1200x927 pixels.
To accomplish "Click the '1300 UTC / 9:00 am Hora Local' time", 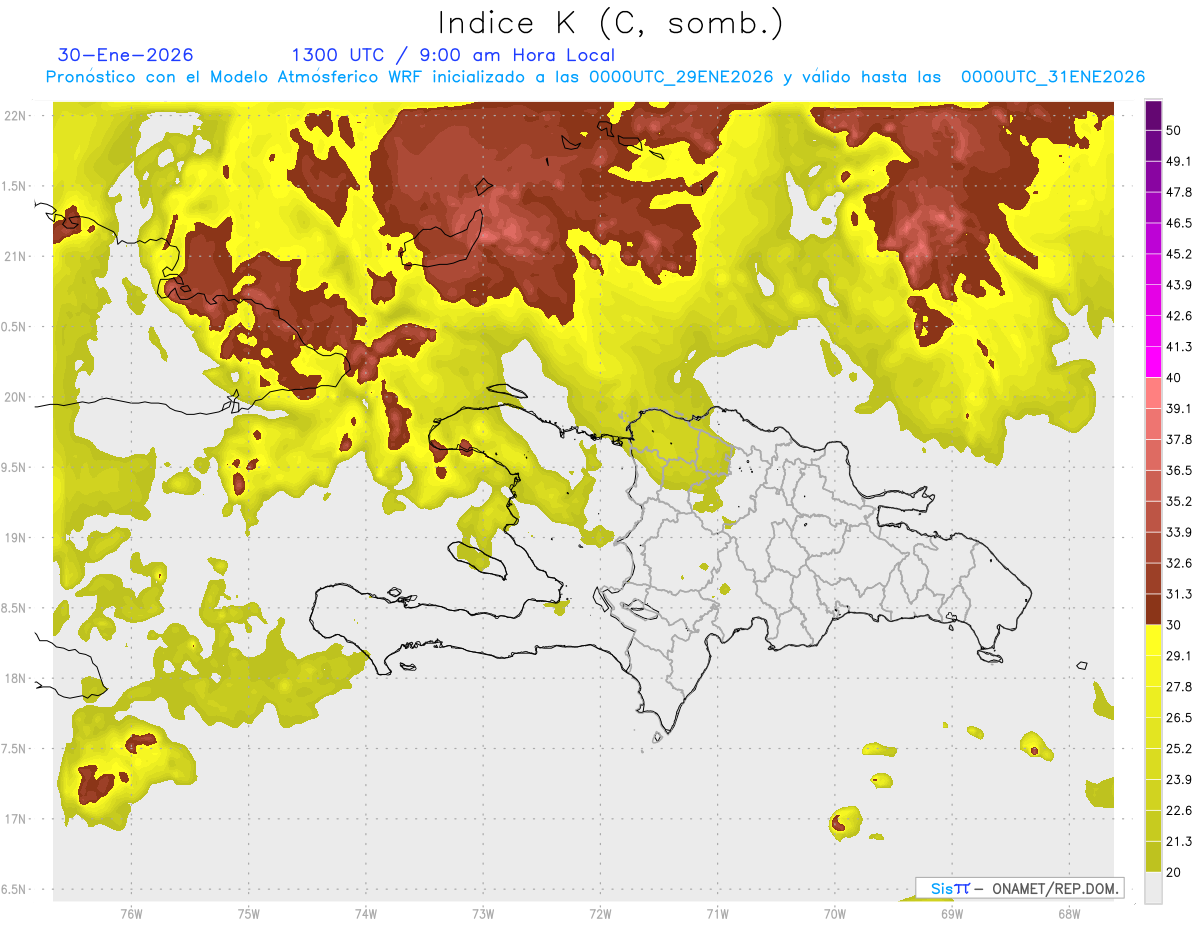I will point(453,55).
